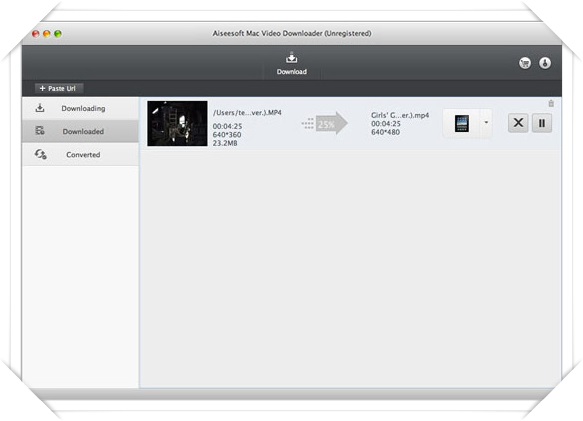
Task: Click output resolution 640*480
Action: click(386, 132)
